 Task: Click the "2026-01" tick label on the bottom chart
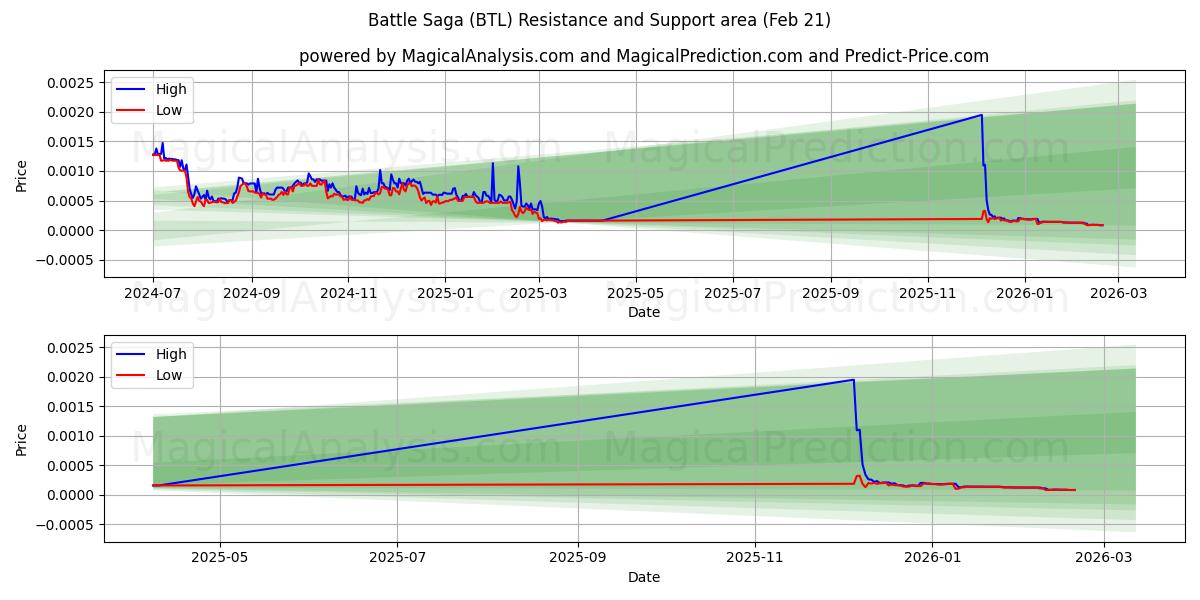pyautogui.click(x=932, y=559)
